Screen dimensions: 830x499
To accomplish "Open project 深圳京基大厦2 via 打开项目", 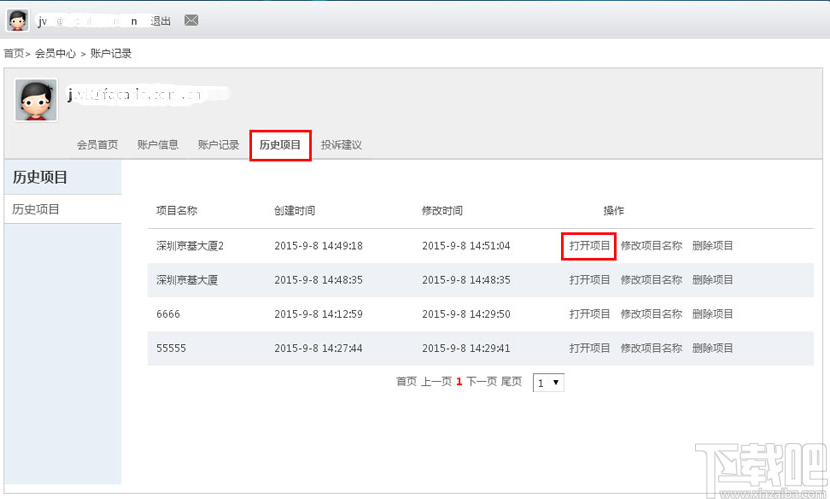I will (x=590, y=246).
